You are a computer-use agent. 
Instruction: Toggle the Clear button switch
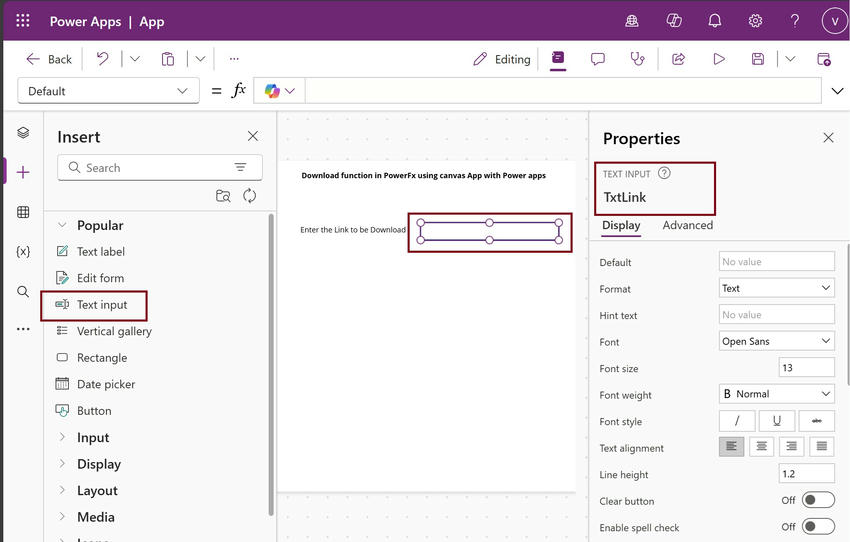tap(818, 500)
